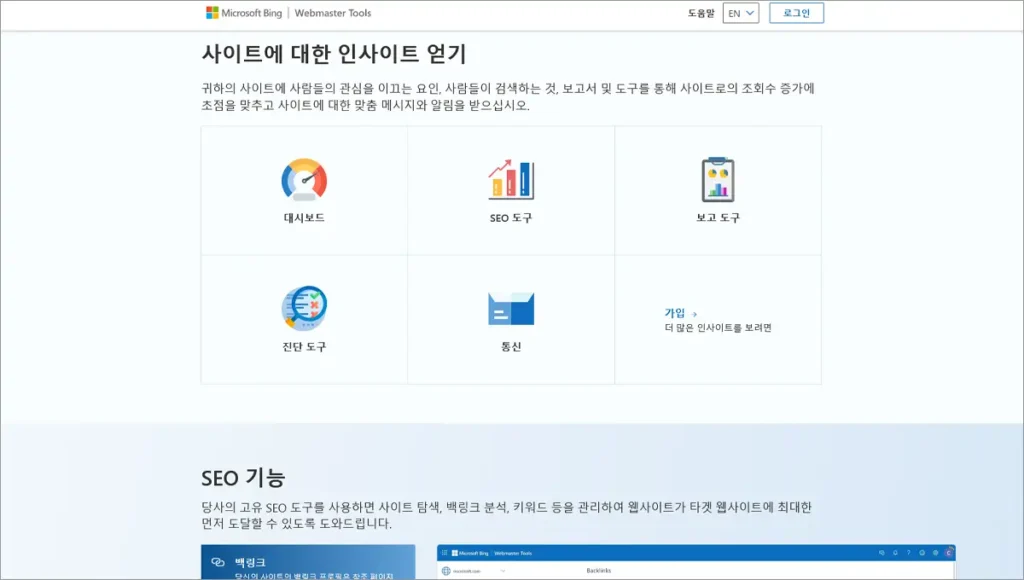1024x580 pixels.
Task: Click the 보고 도구 label
Action: pos(718,218)
